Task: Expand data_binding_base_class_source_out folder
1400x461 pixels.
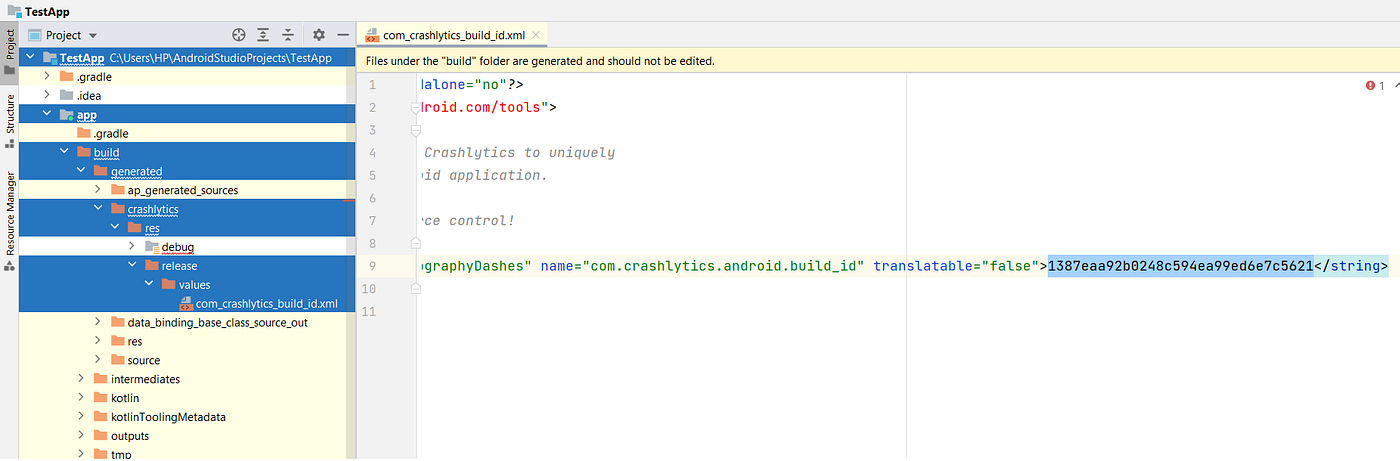Action: [x=98, y=322]
